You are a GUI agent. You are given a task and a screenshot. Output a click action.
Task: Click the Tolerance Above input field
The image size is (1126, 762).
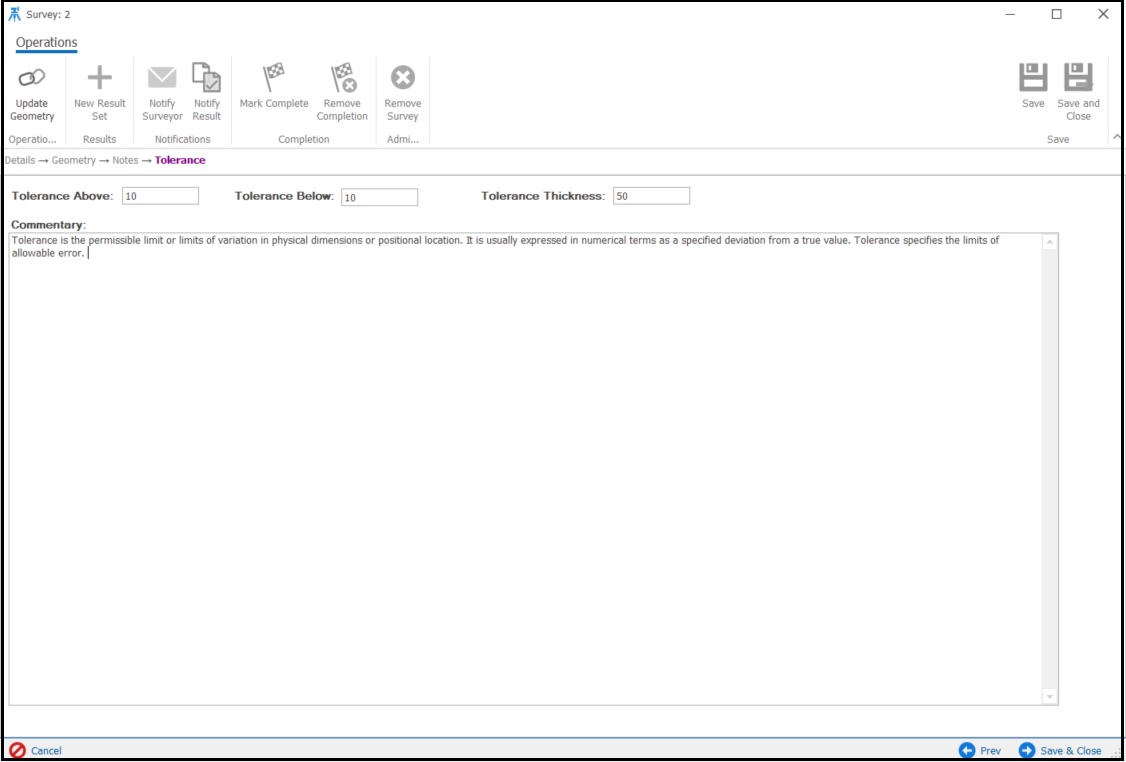click(160, 196)
